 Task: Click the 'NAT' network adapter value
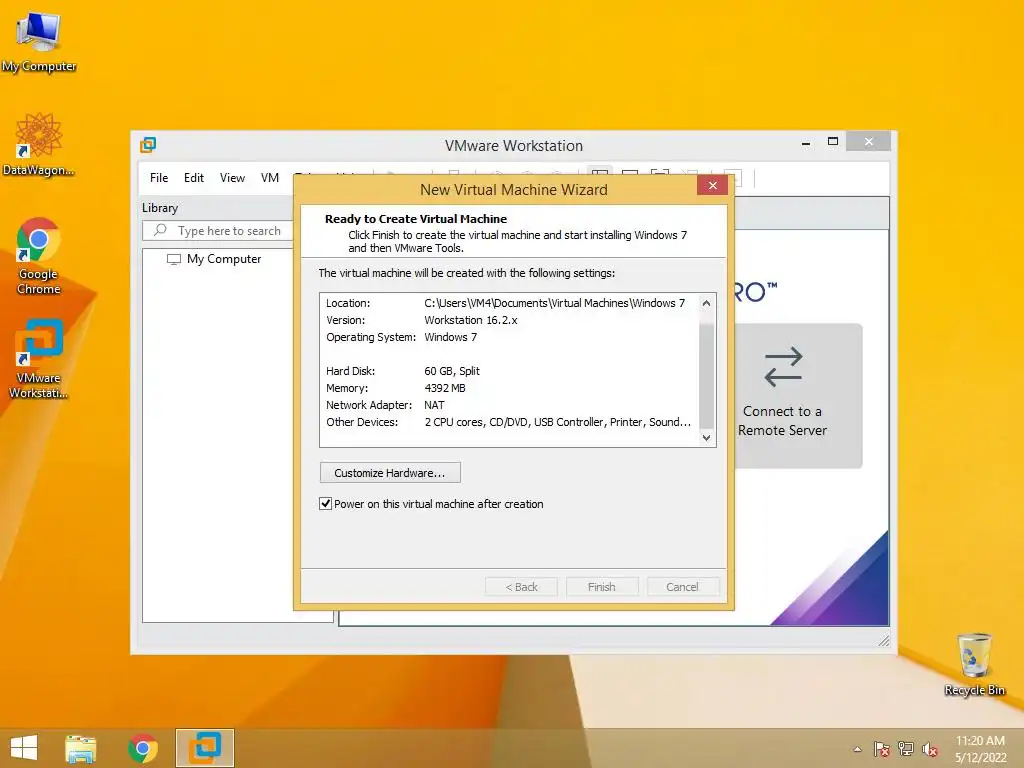point(434,405)
